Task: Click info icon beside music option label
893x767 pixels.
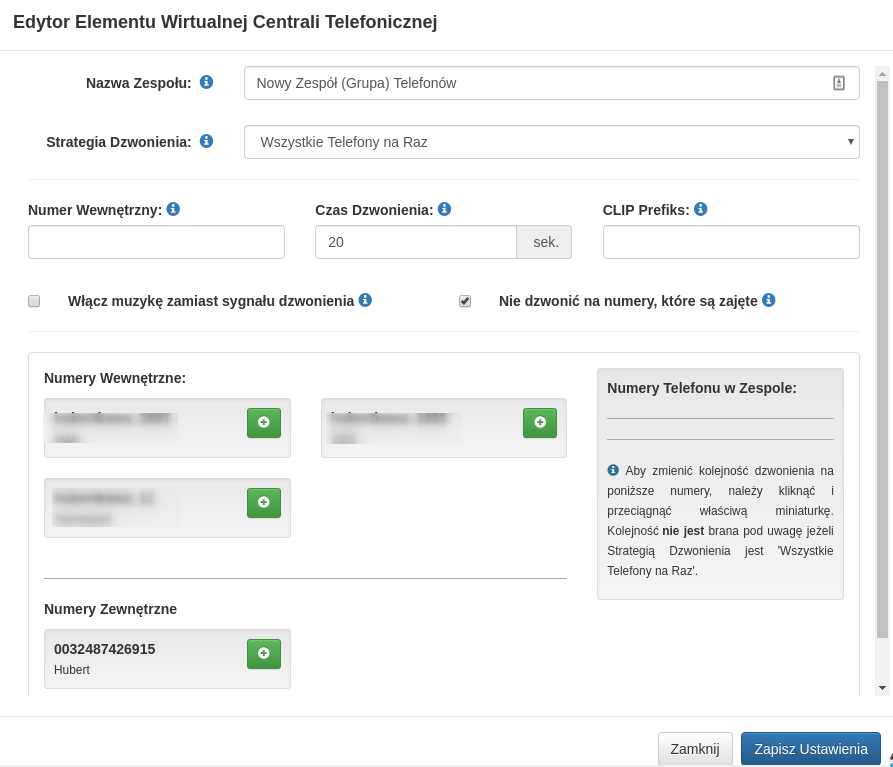Action: pyautogui.click(x=365, y=300)
